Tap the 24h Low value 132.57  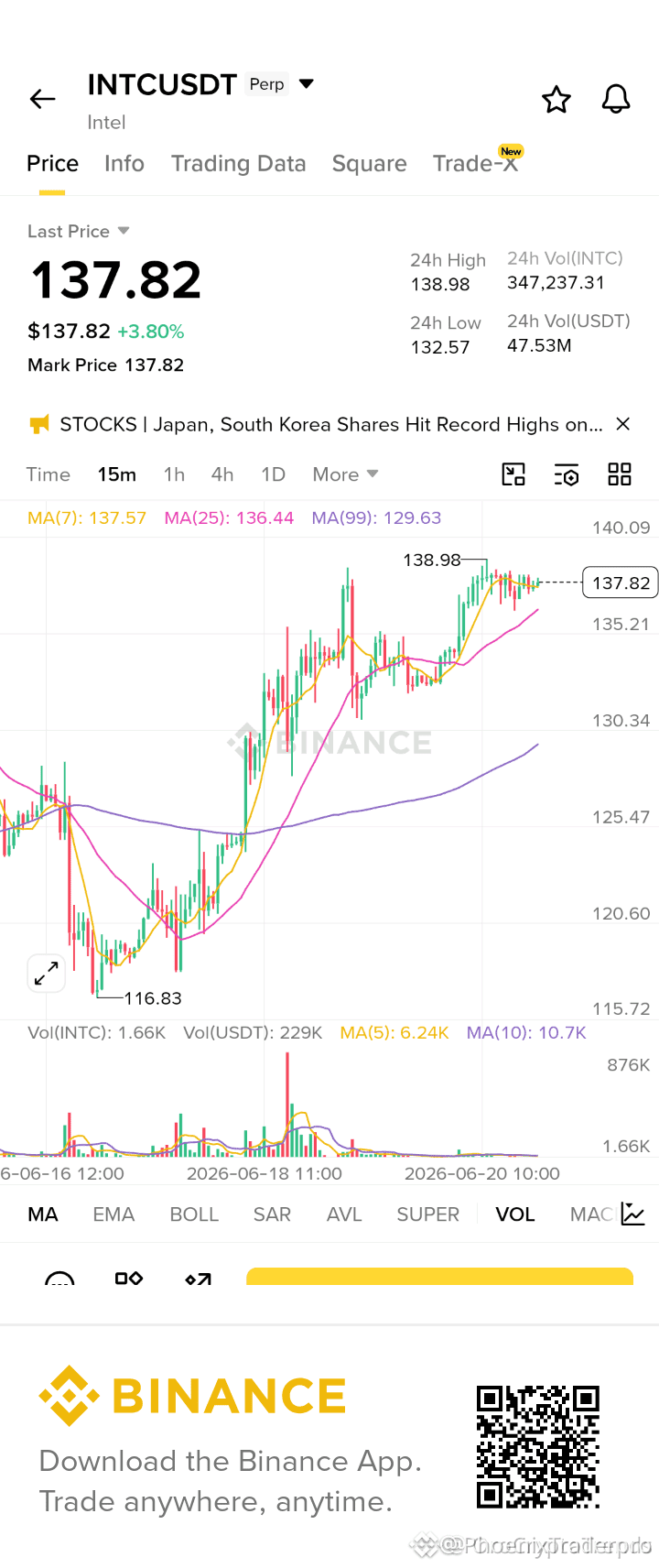coord(440,347)
